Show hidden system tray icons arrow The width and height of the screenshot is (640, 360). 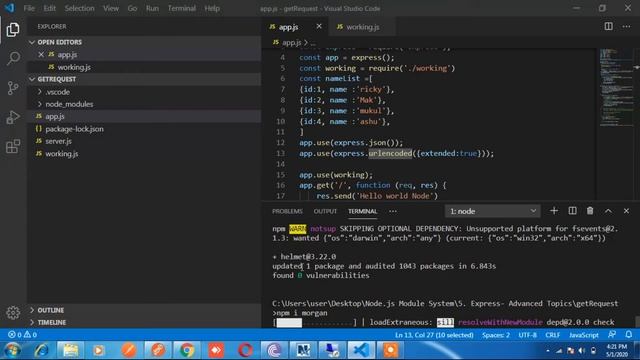(x=548, y=351)
